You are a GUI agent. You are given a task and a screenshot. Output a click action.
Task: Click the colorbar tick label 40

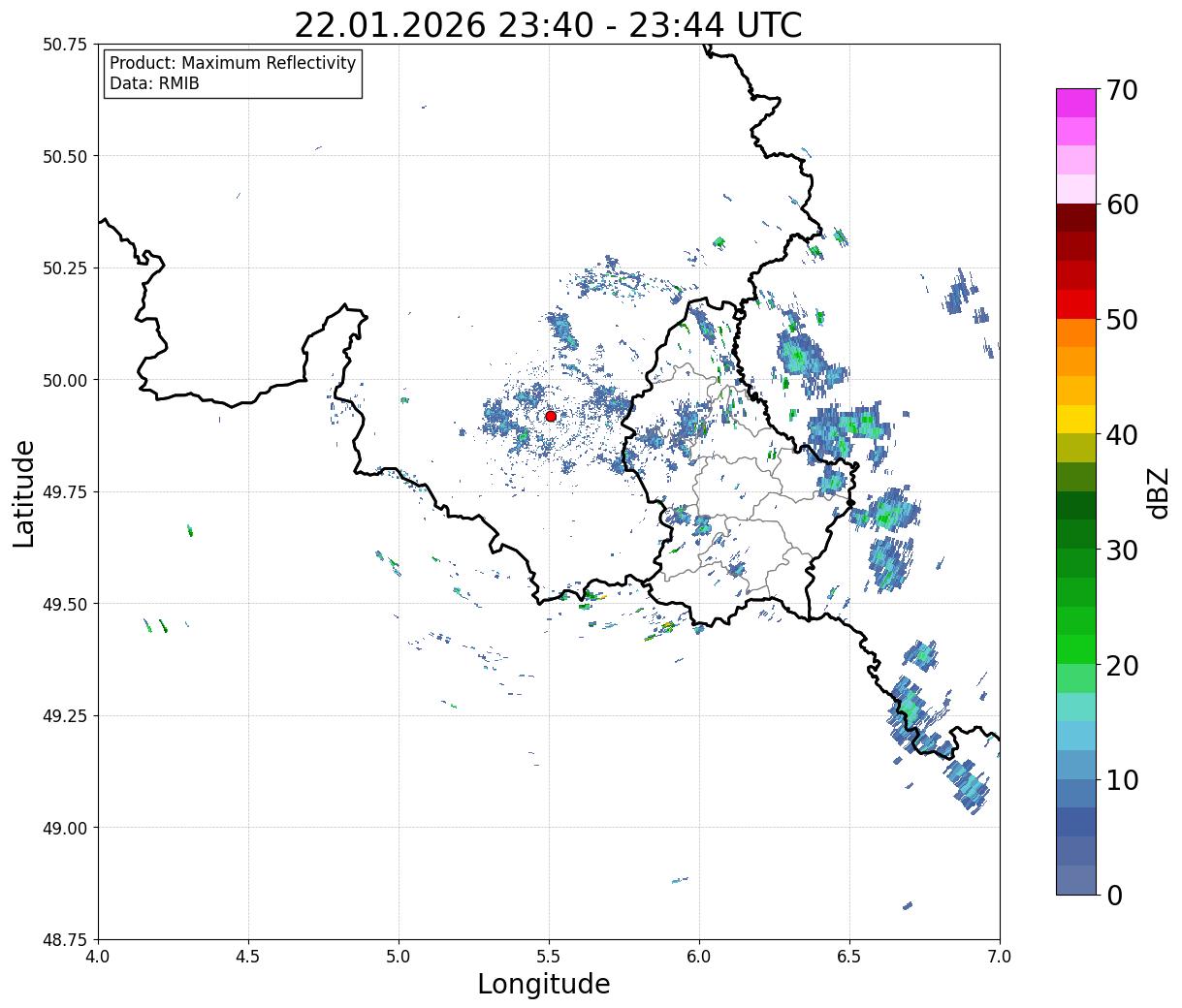1122,434
